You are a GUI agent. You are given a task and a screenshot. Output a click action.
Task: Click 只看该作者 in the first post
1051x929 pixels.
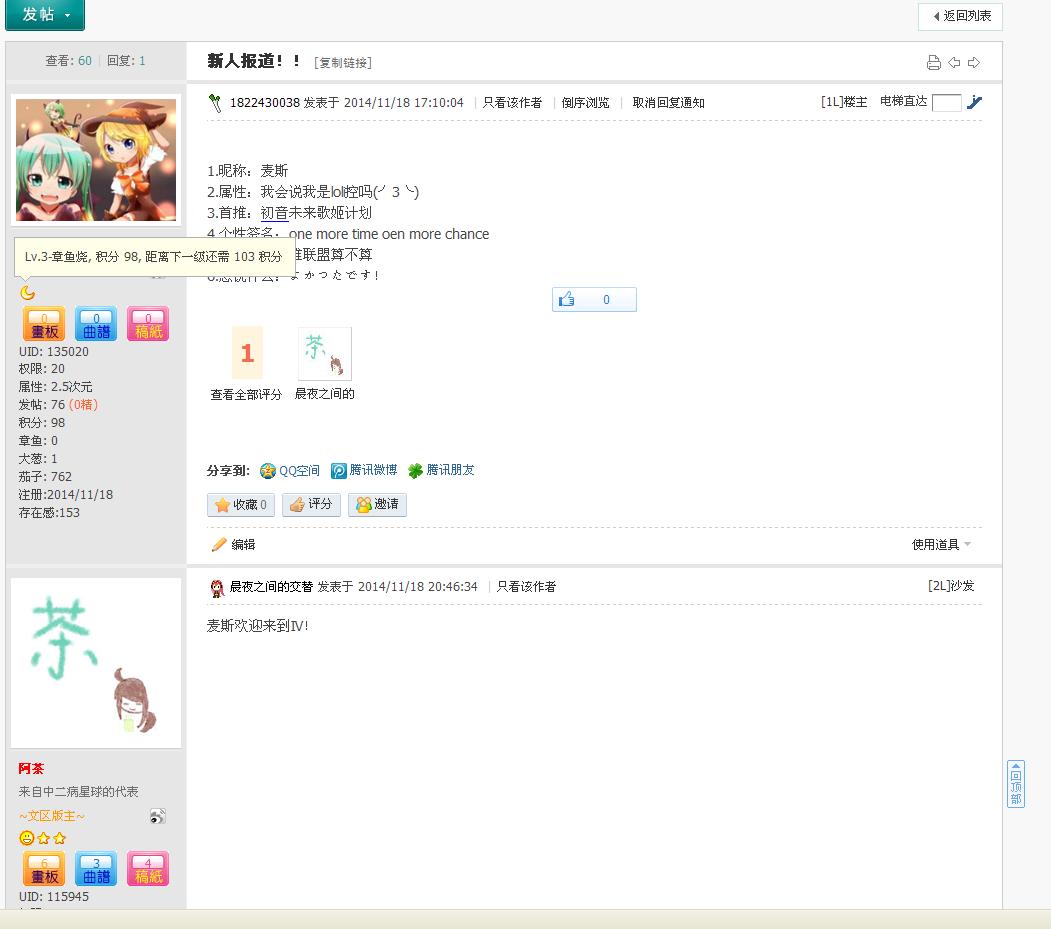tap(512, 103)
